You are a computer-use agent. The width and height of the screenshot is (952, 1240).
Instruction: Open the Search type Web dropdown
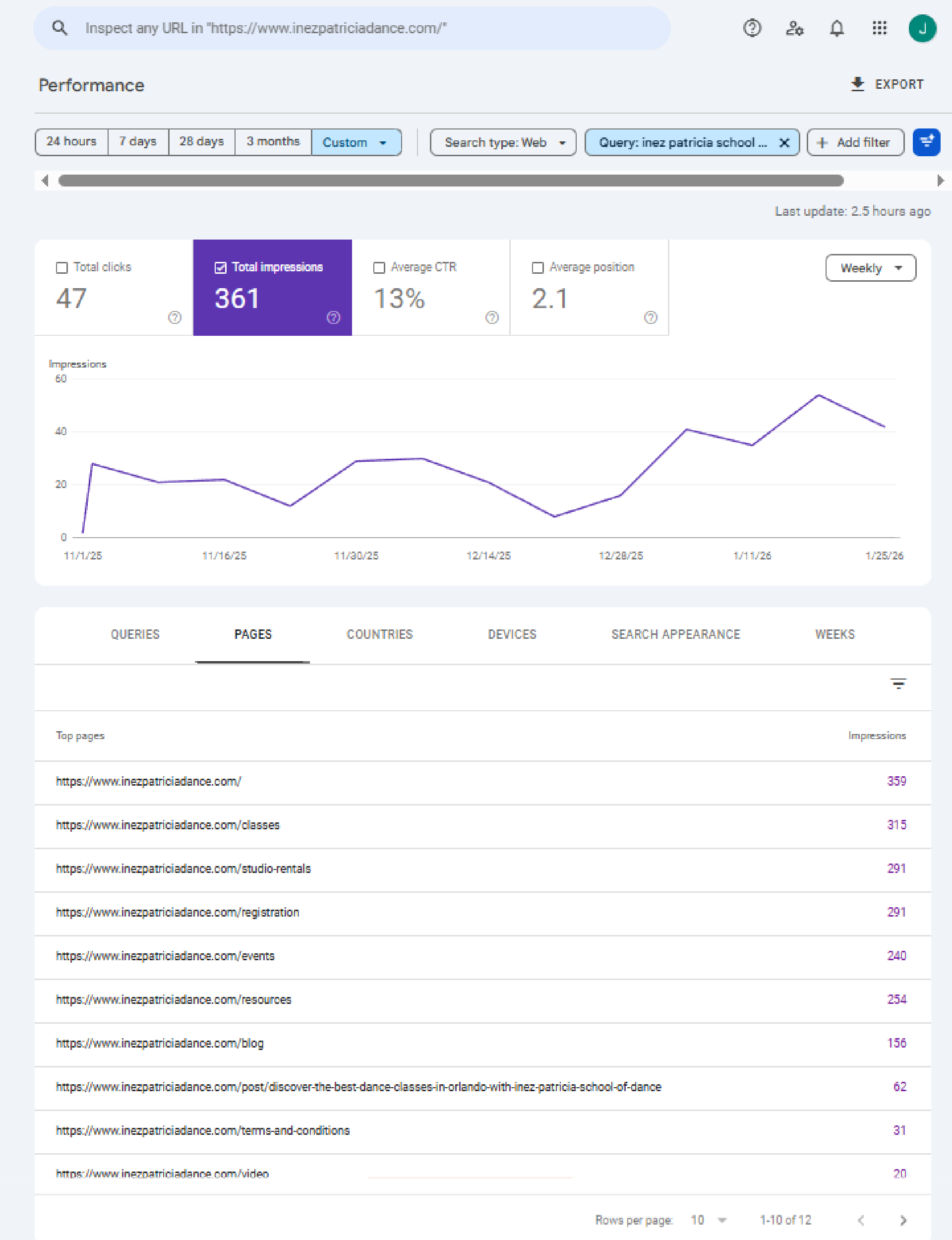(x=503, y=142)
